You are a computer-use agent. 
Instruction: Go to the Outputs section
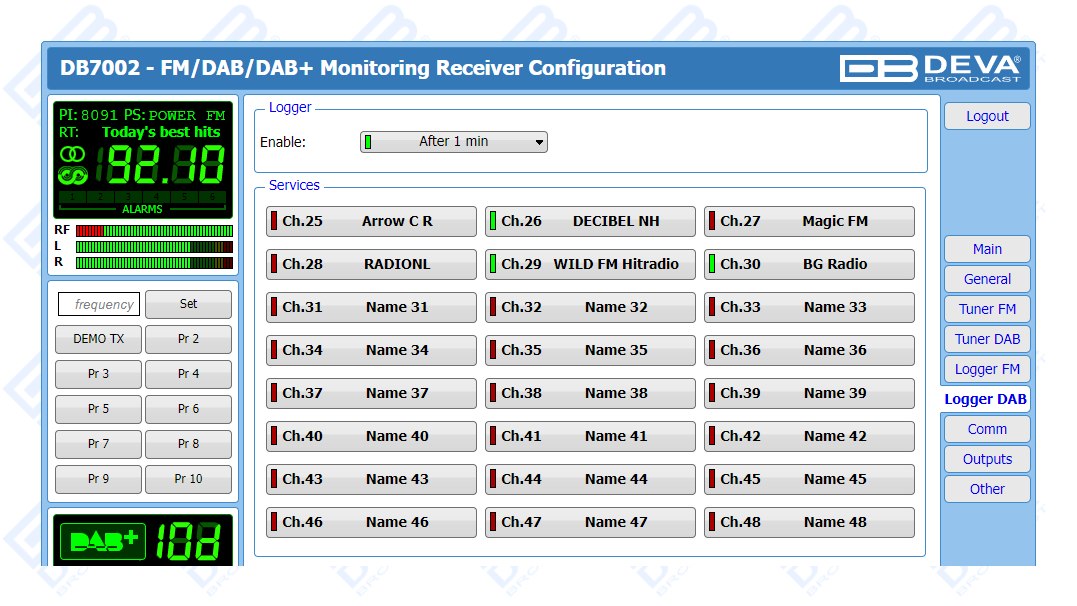(x=986, y=459)
